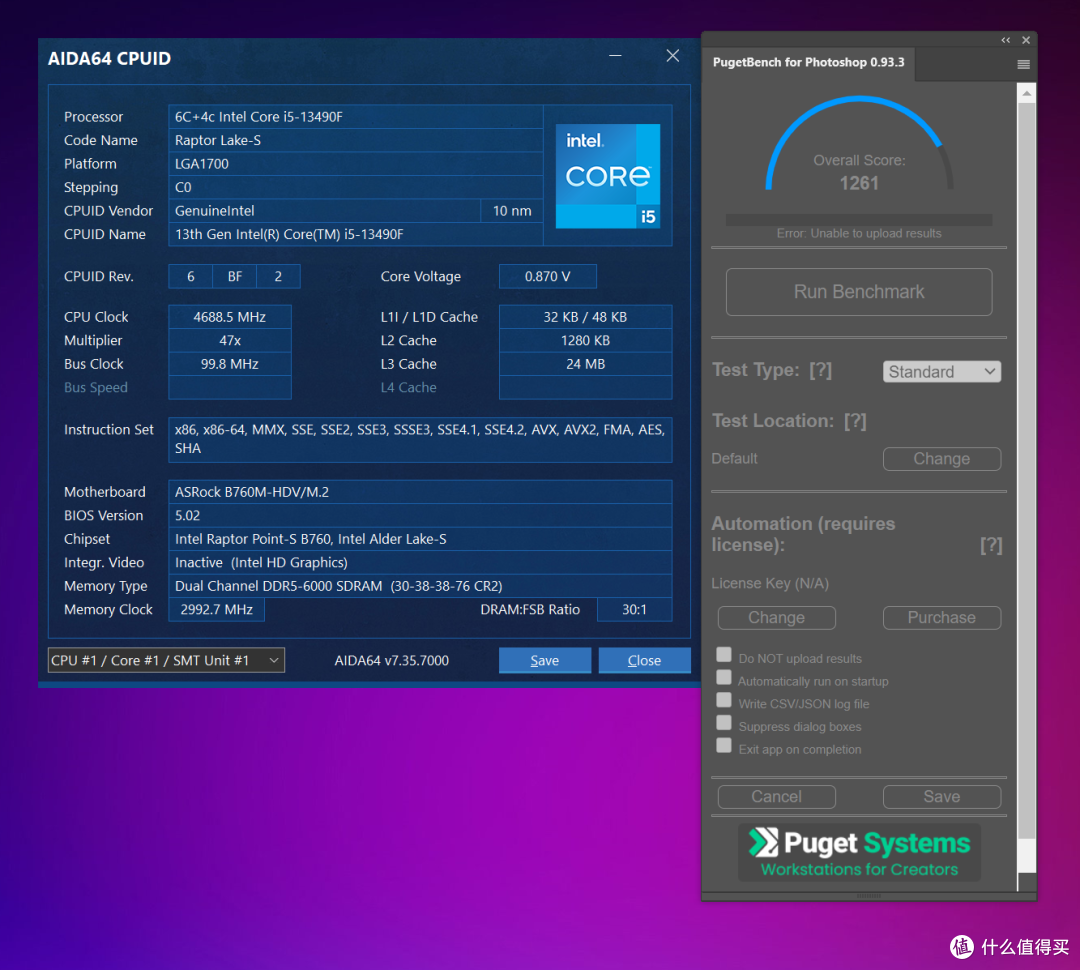
Task: Click the Platform value LGA1700
Action: pos(355,163)
